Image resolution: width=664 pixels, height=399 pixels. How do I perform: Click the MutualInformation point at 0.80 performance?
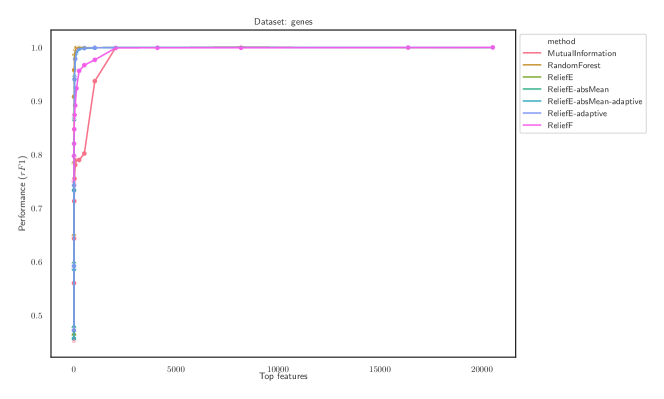coord(84,153)
